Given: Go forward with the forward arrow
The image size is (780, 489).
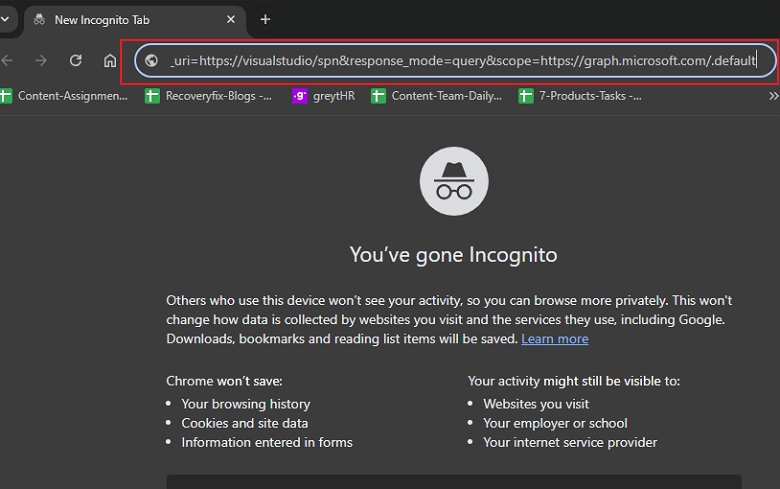Looking at the screenshot, I should point(41,61).
